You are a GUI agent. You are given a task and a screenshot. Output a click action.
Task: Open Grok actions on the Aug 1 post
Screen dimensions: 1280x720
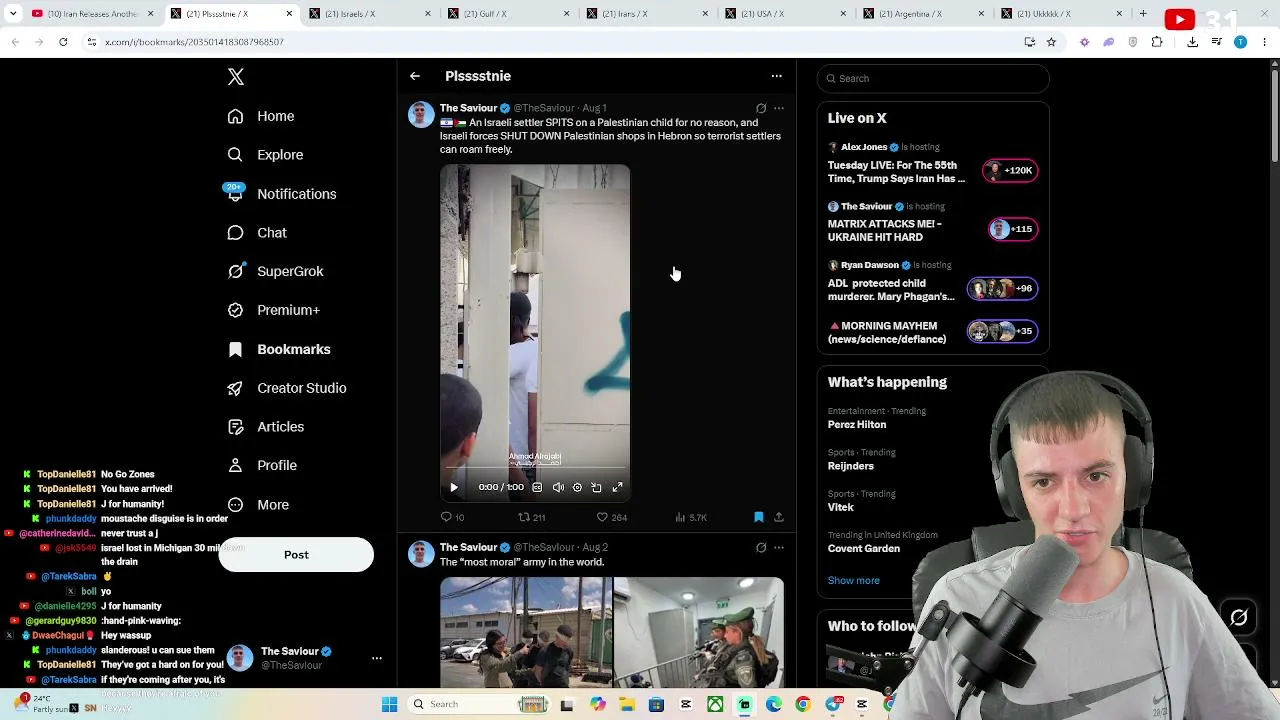point(761,108)
